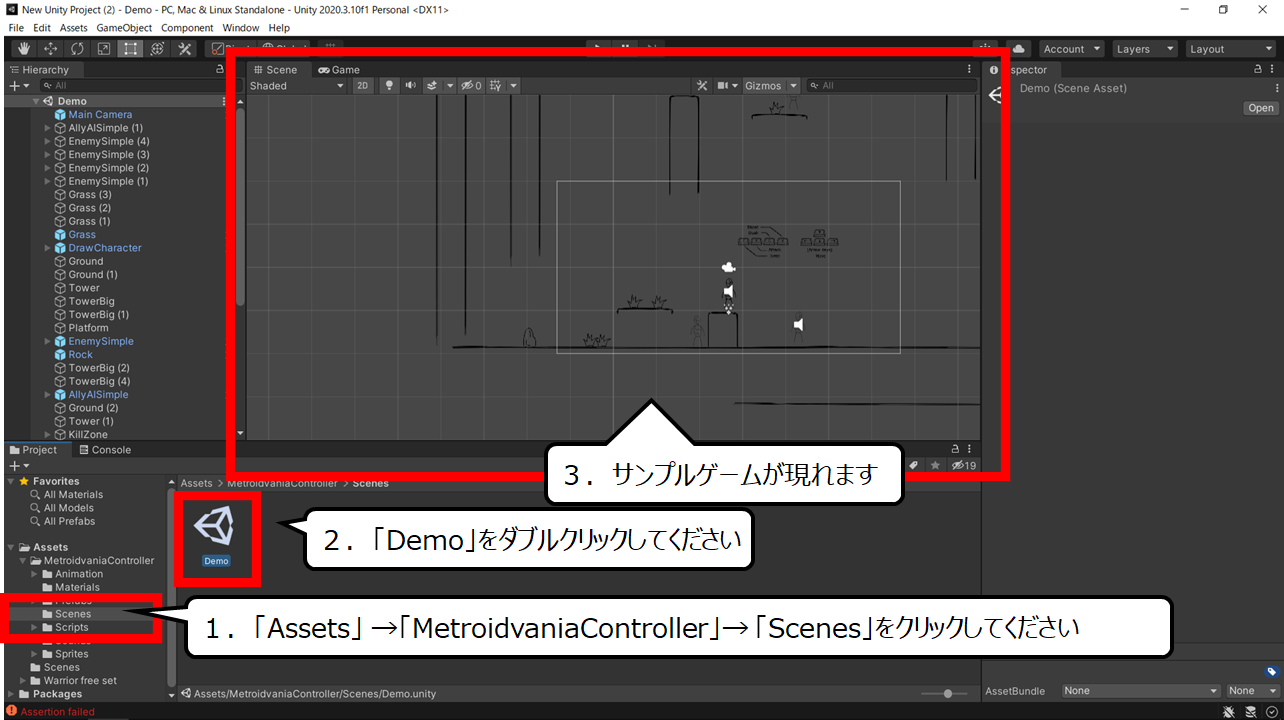
Task: Open the Scene component tools icon
Action: coord(702,86)
